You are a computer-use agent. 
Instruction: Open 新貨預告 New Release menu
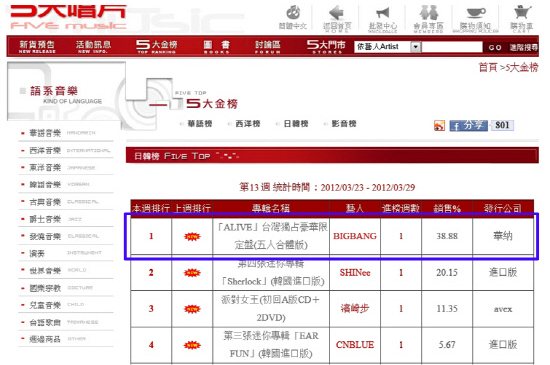coord(37,47)
